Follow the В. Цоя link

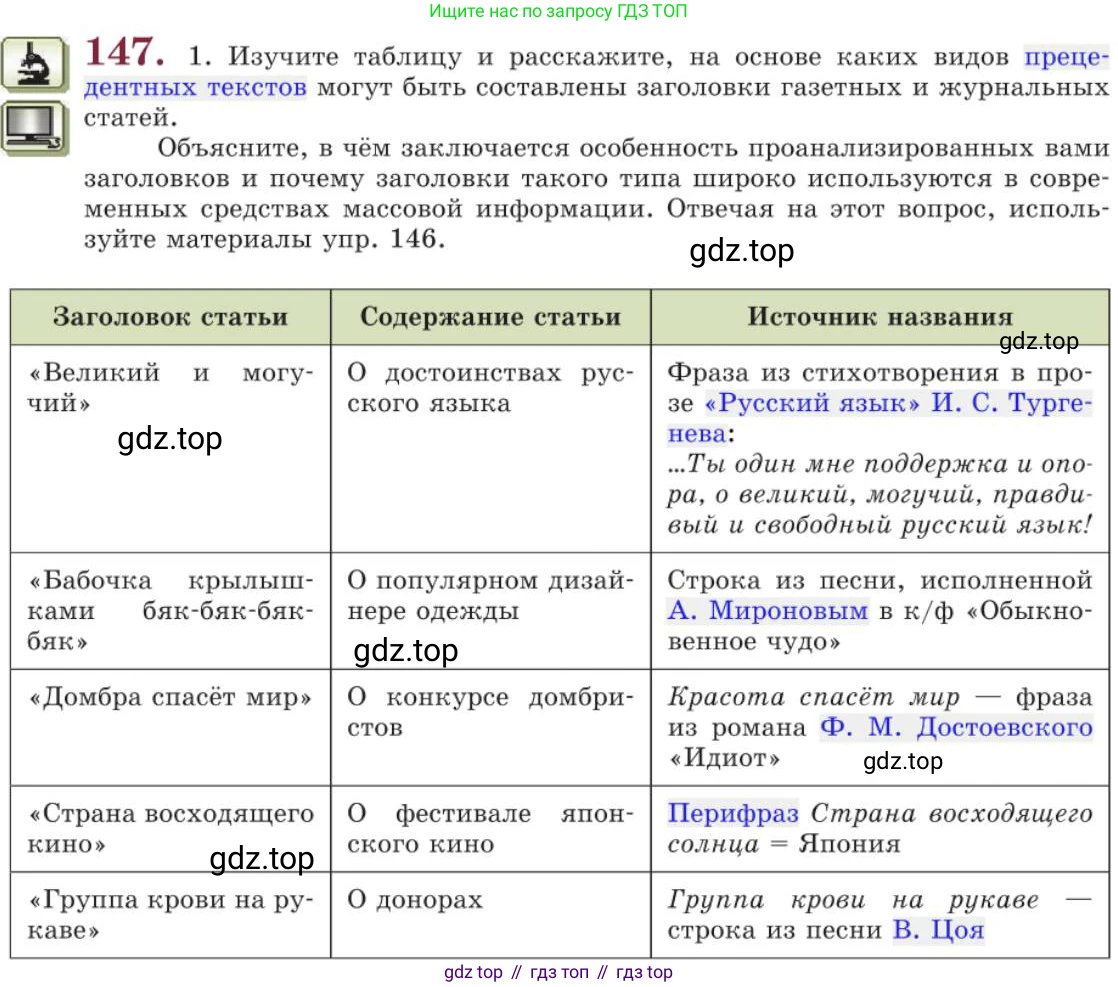point(938,930)
